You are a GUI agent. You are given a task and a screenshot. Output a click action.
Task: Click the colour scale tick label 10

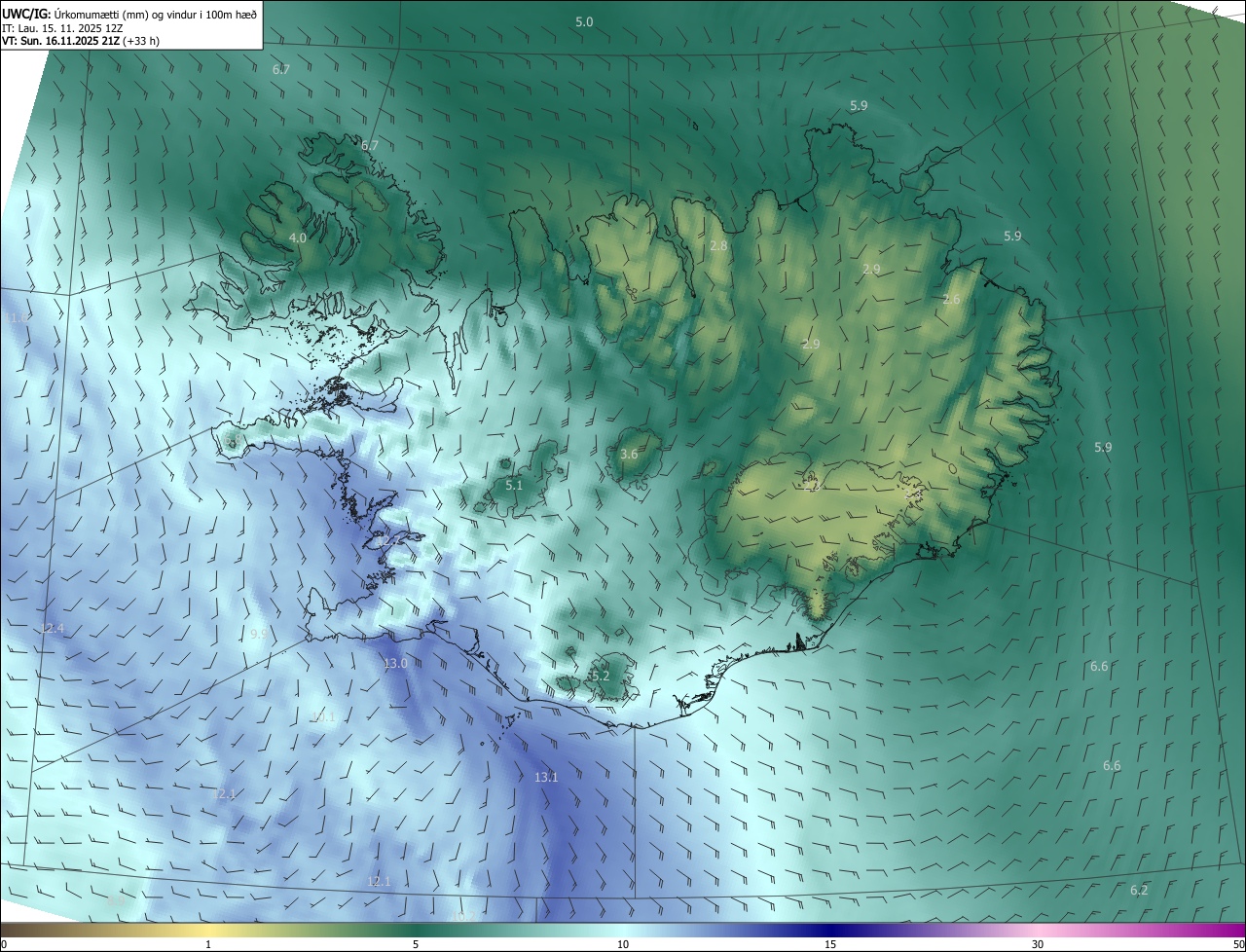click(x=623, y=944)
